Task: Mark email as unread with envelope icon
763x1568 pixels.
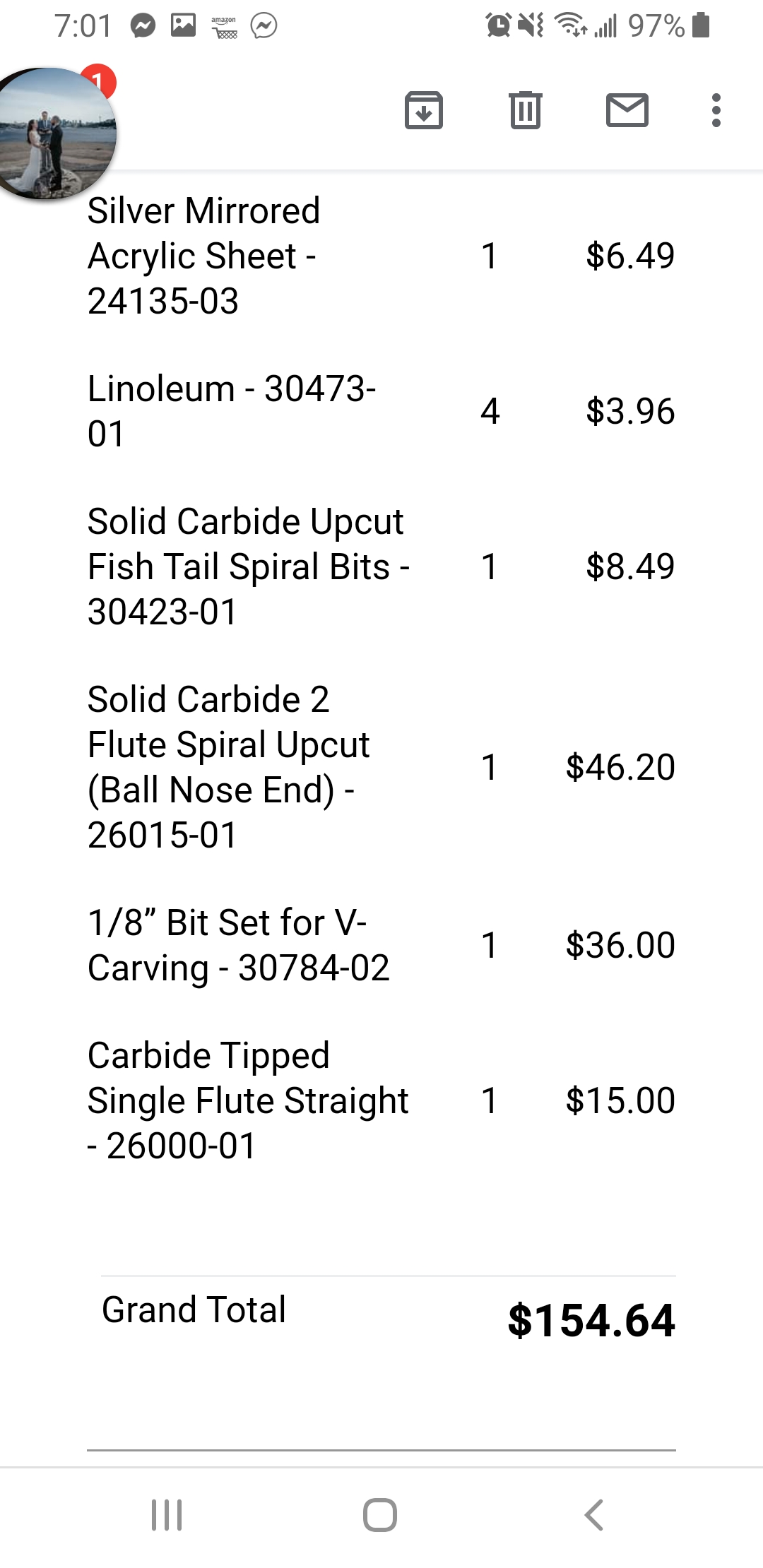Action: pyautogui.click(x=627, y=111)
